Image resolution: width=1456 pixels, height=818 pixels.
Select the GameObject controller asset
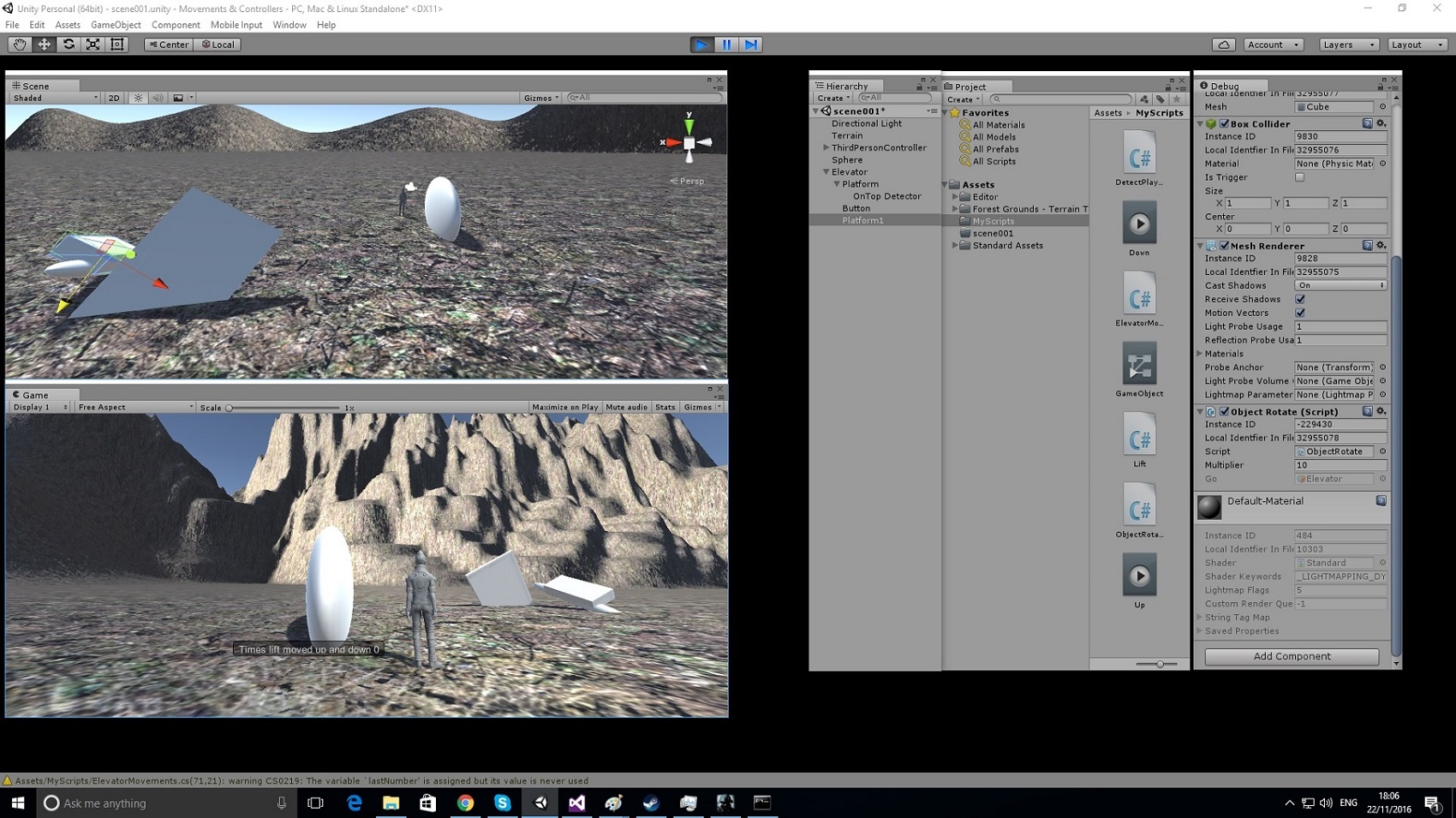(1139, 369)
